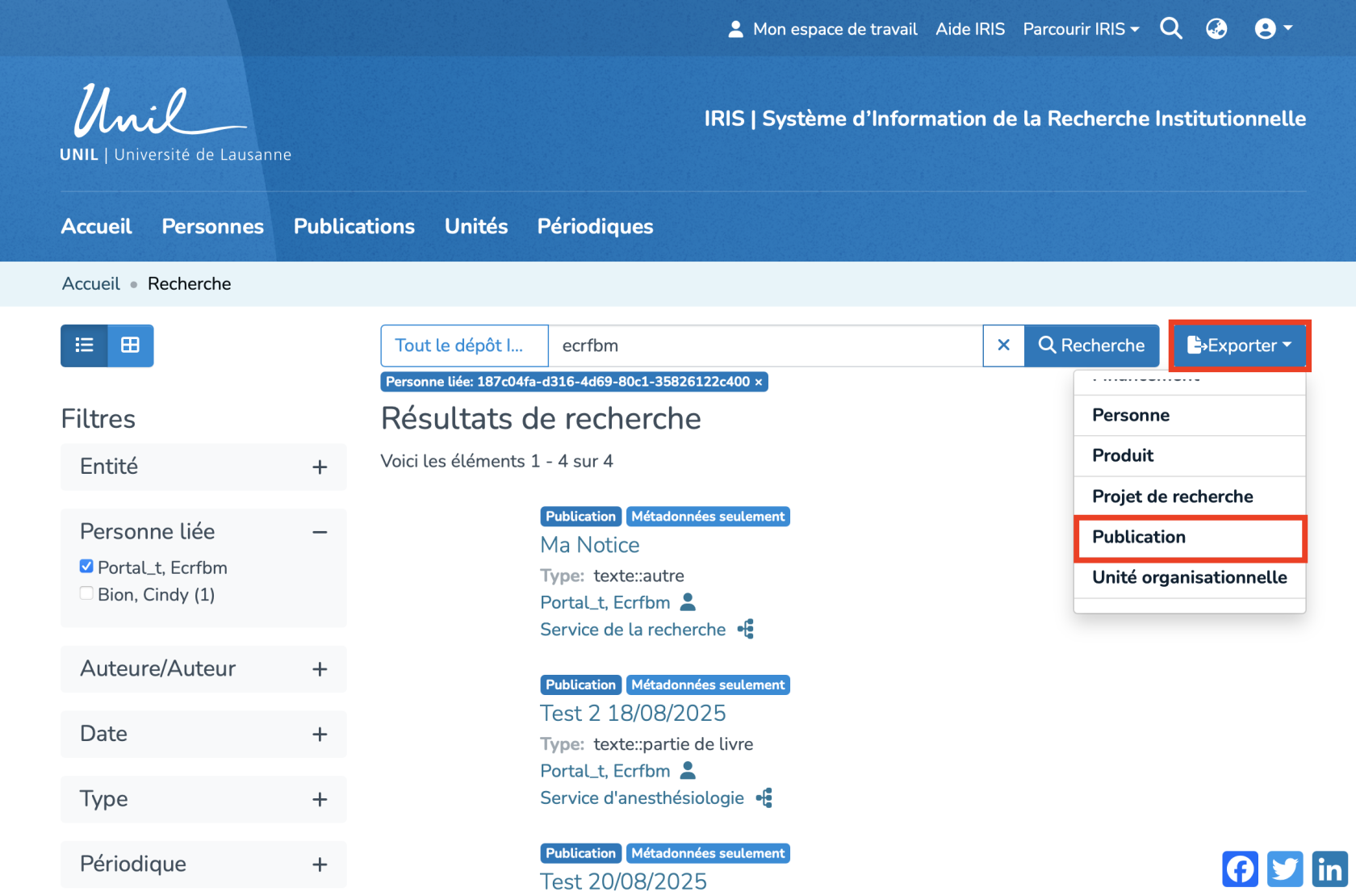Open the Parcourir IRIS dropdown
Image resolution: width=1356 pixels, height=896 pixels.
click(x=1081, y=29)
